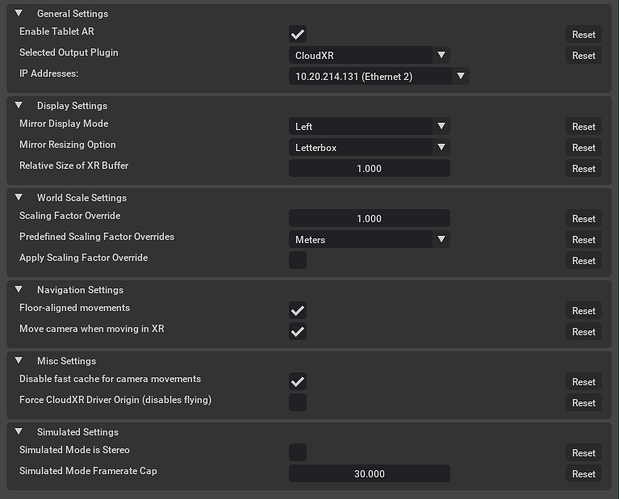Click the Relative Size of XR Buffer field
619x499 pixels.
click(x=369, y=168)
